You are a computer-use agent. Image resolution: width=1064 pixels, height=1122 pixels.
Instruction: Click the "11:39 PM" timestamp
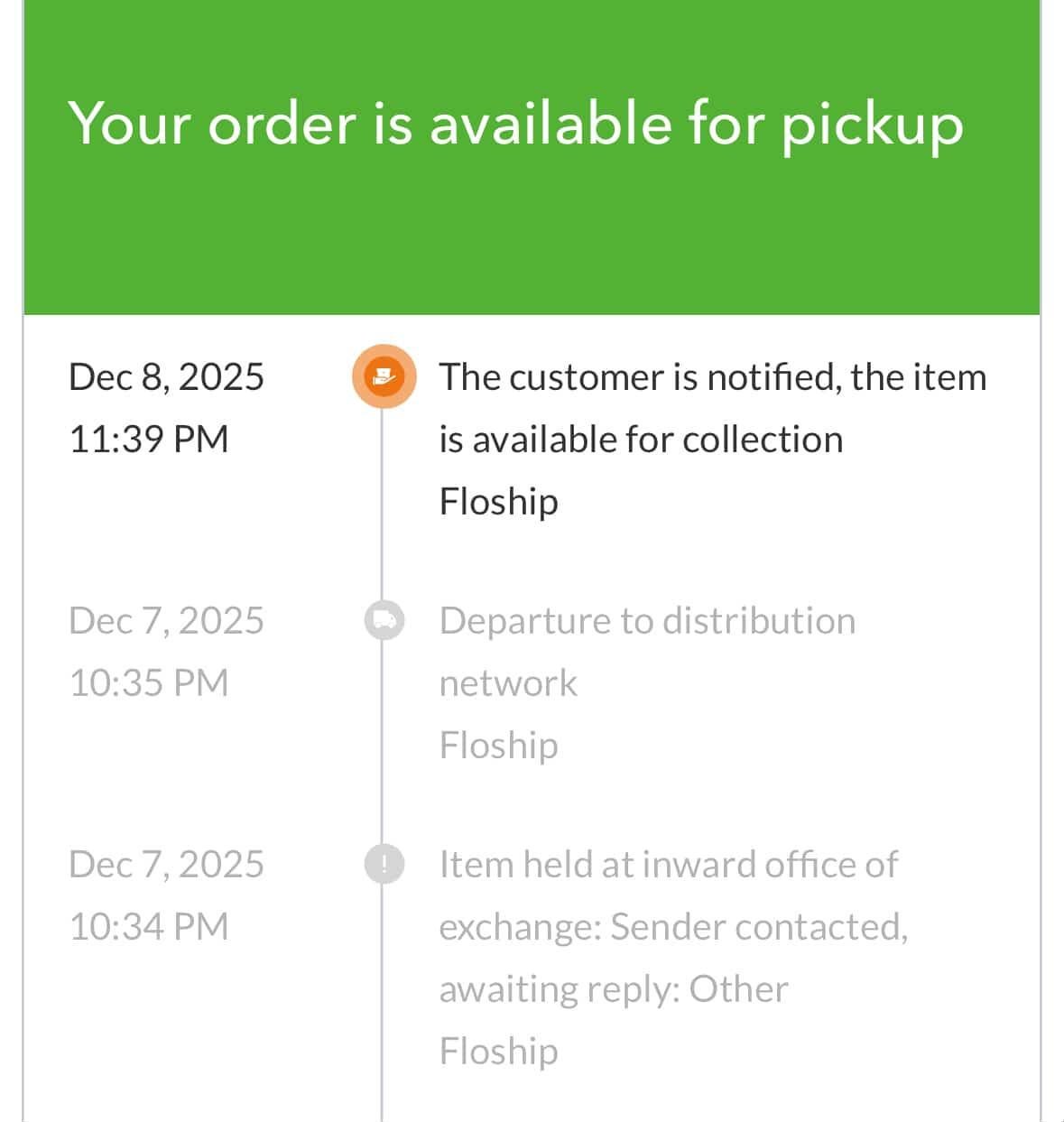[x=149, y=439]
